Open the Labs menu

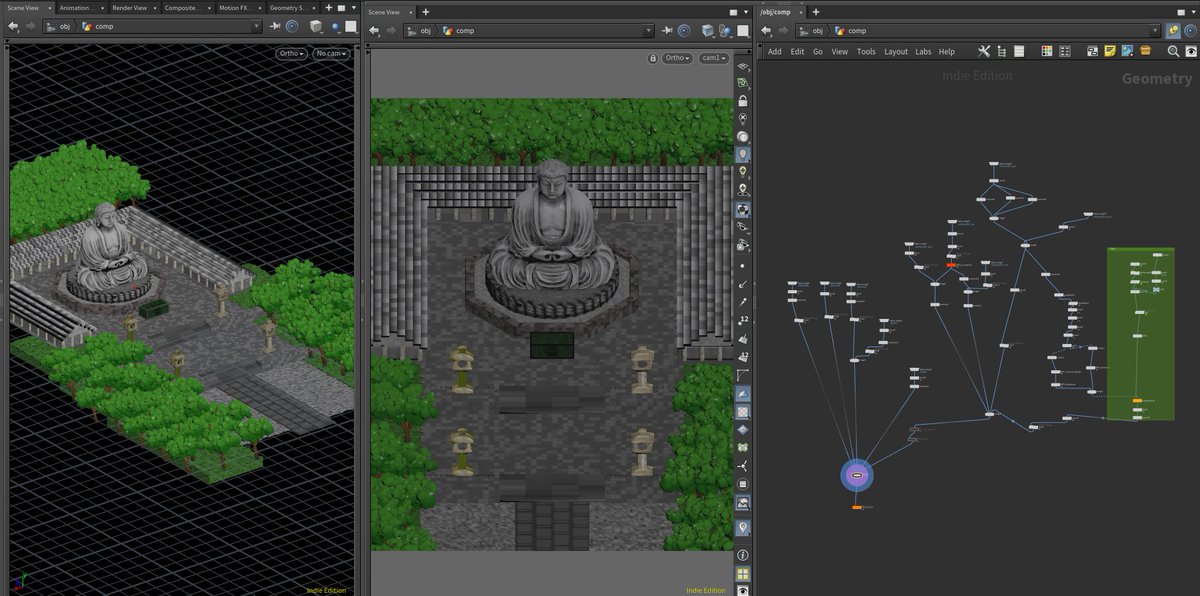pos(923,52)
